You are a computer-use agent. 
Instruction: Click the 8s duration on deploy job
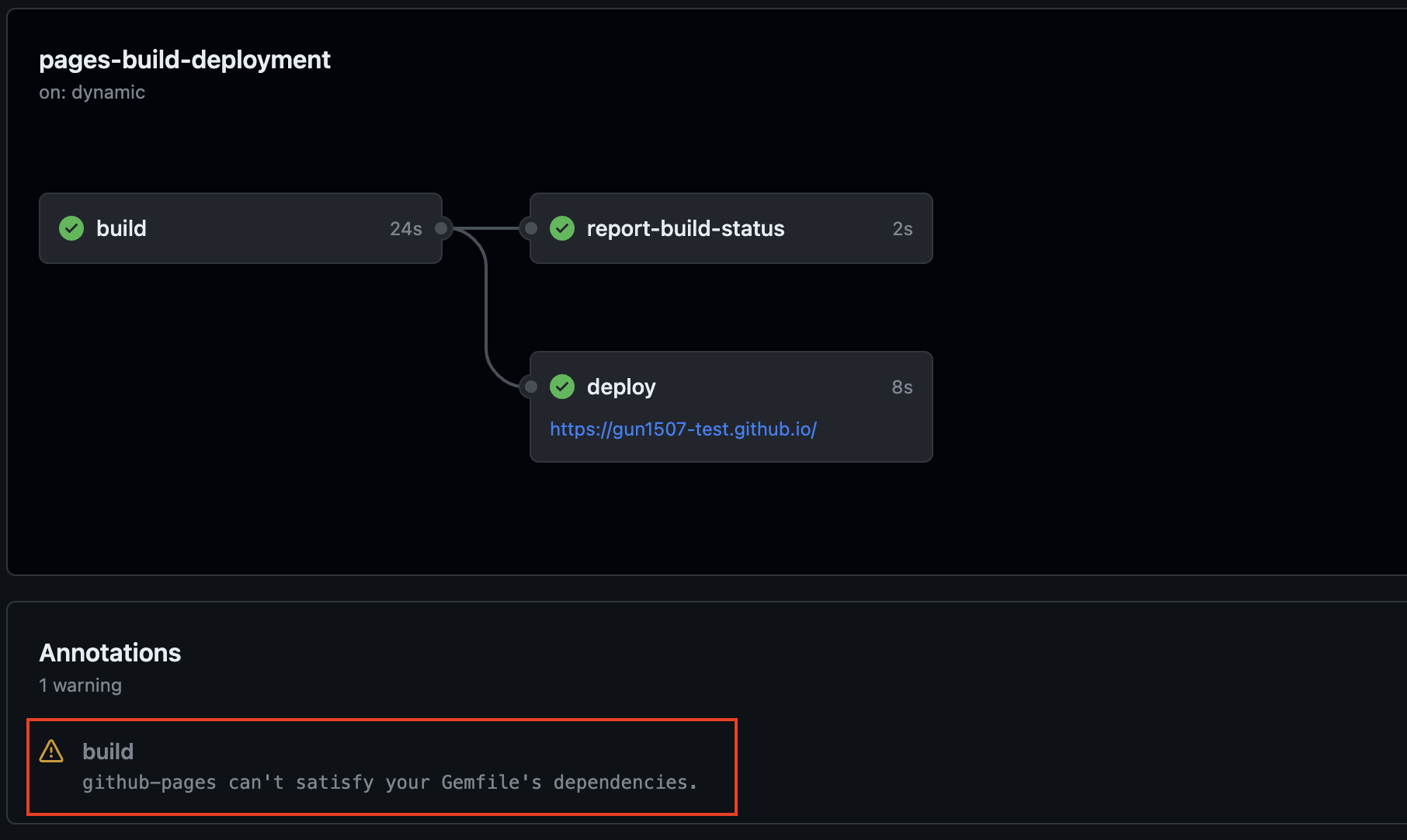(902, 387)
